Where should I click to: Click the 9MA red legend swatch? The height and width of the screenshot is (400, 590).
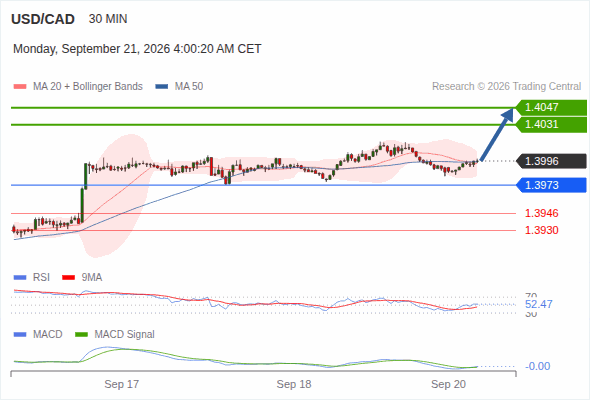[x=68, y=278]
